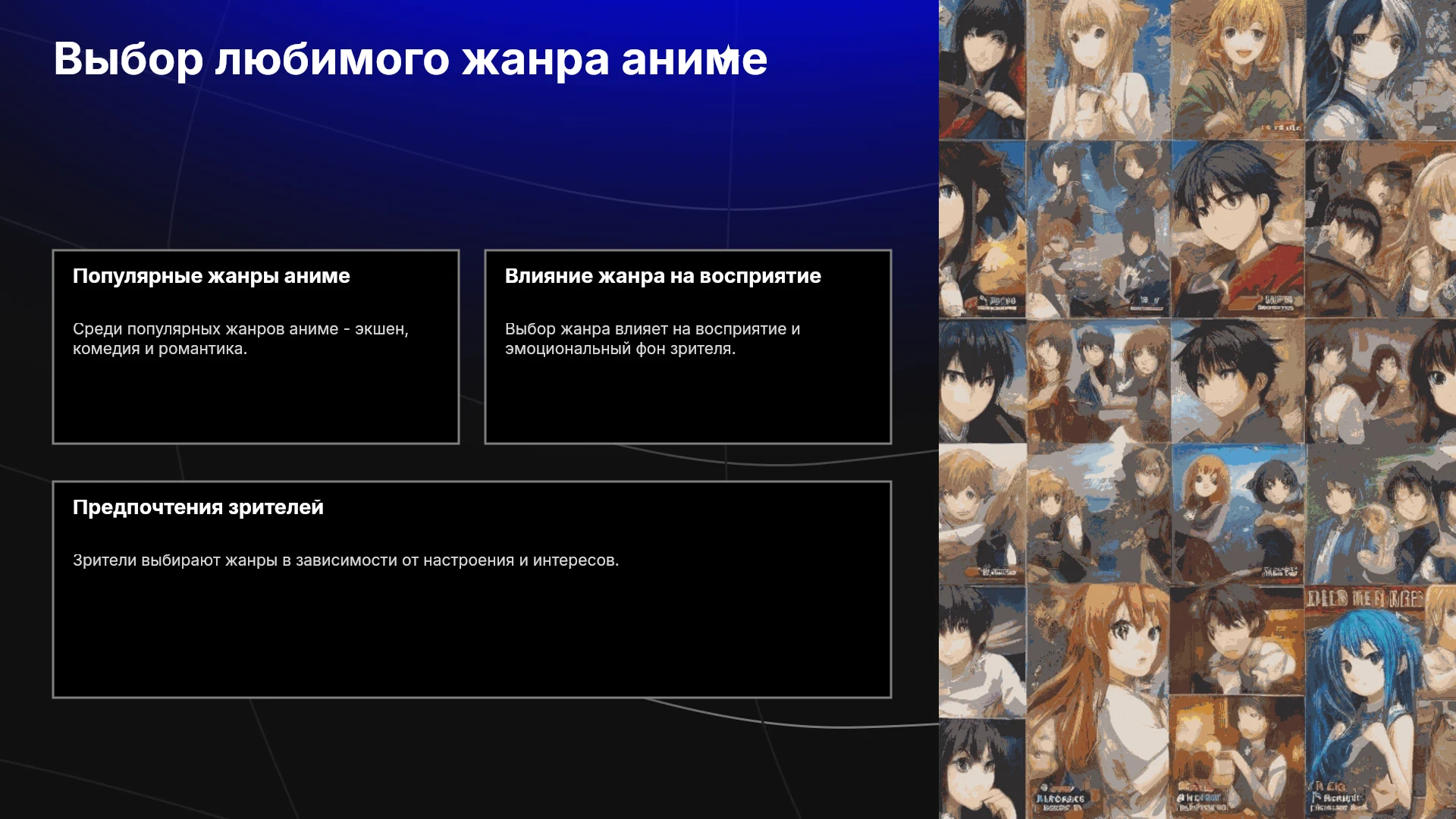Click the brown-haired girl with cat ears thumbnail
The image size is (1456, 819).
1098,70
